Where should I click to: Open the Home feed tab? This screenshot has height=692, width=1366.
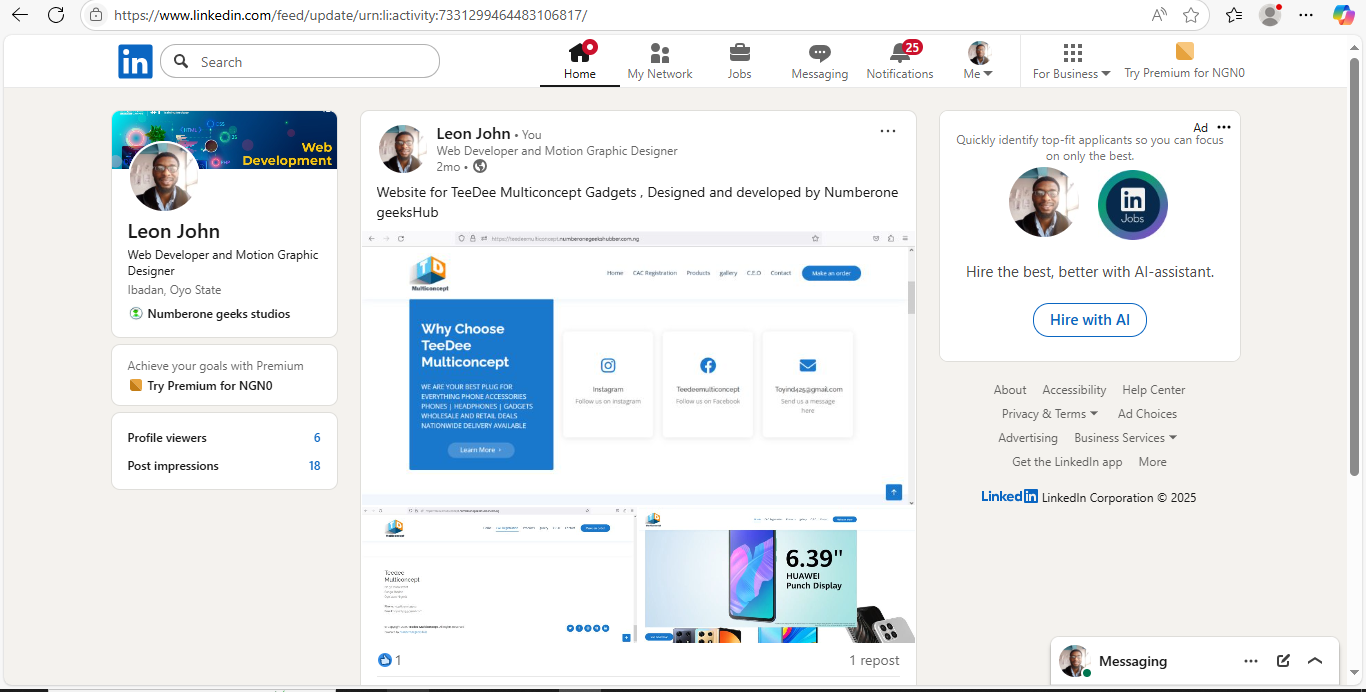[x=580, y=62]
